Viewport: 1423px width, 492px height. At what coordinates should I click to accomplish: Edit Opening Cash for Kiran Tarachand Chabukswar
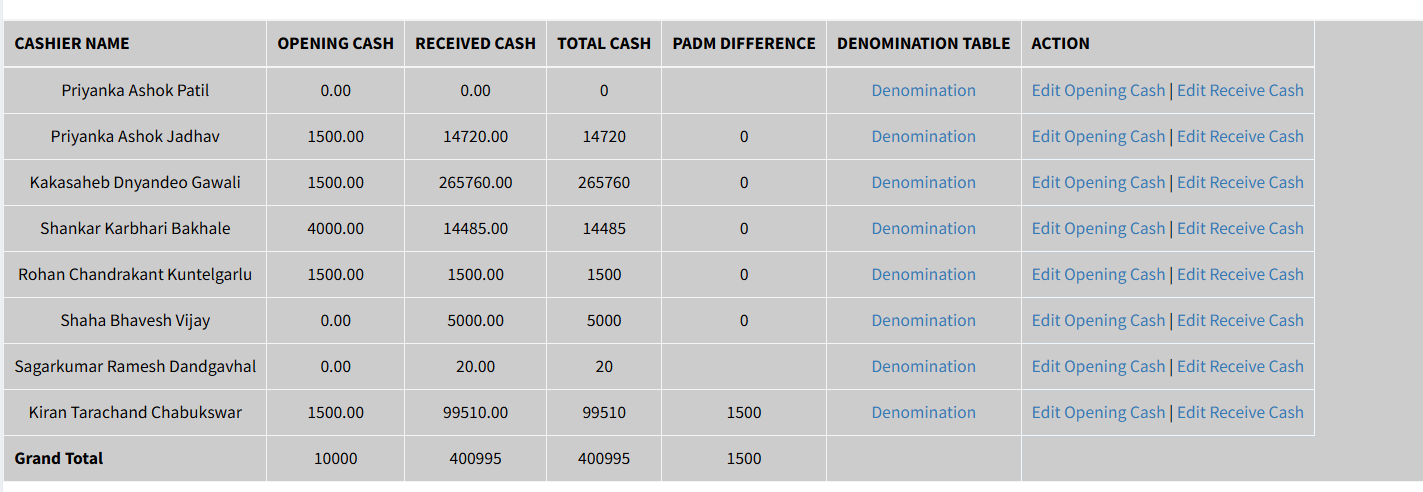tap(1098, 412)
